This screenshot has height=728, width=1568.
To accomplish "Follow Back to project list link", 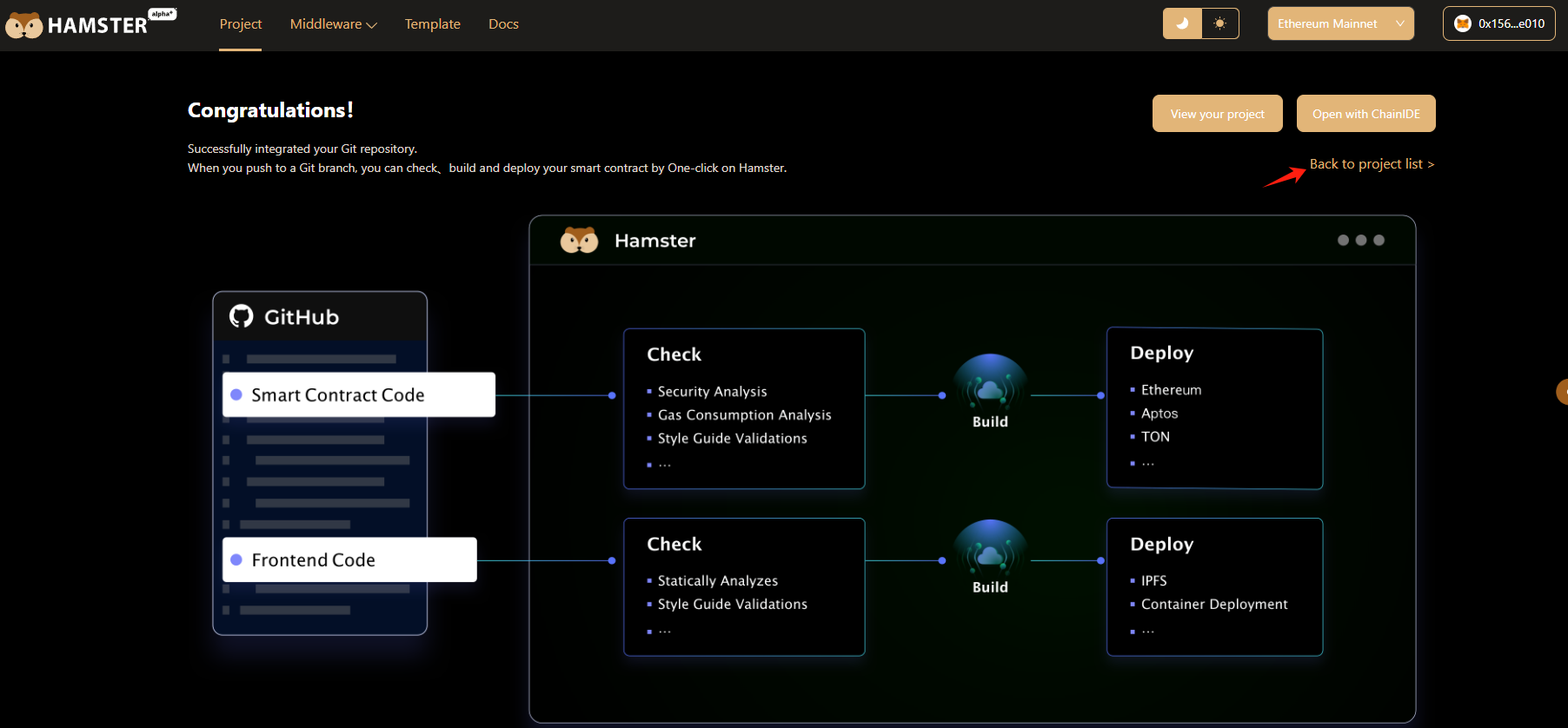I will point(1372,164).
